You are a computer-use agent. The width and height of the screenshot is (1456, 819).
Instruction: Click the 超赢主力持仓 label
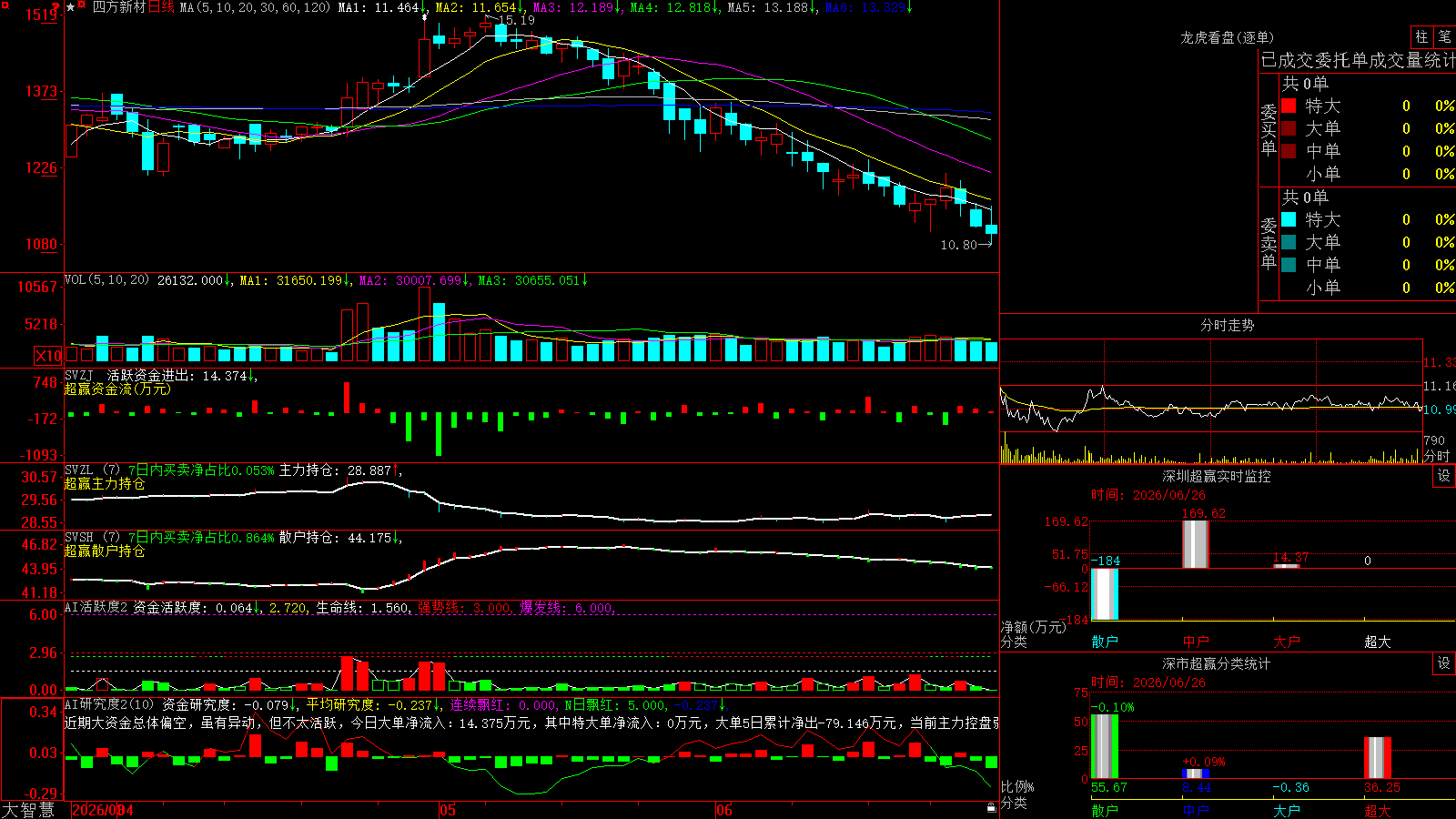point(105,483)
